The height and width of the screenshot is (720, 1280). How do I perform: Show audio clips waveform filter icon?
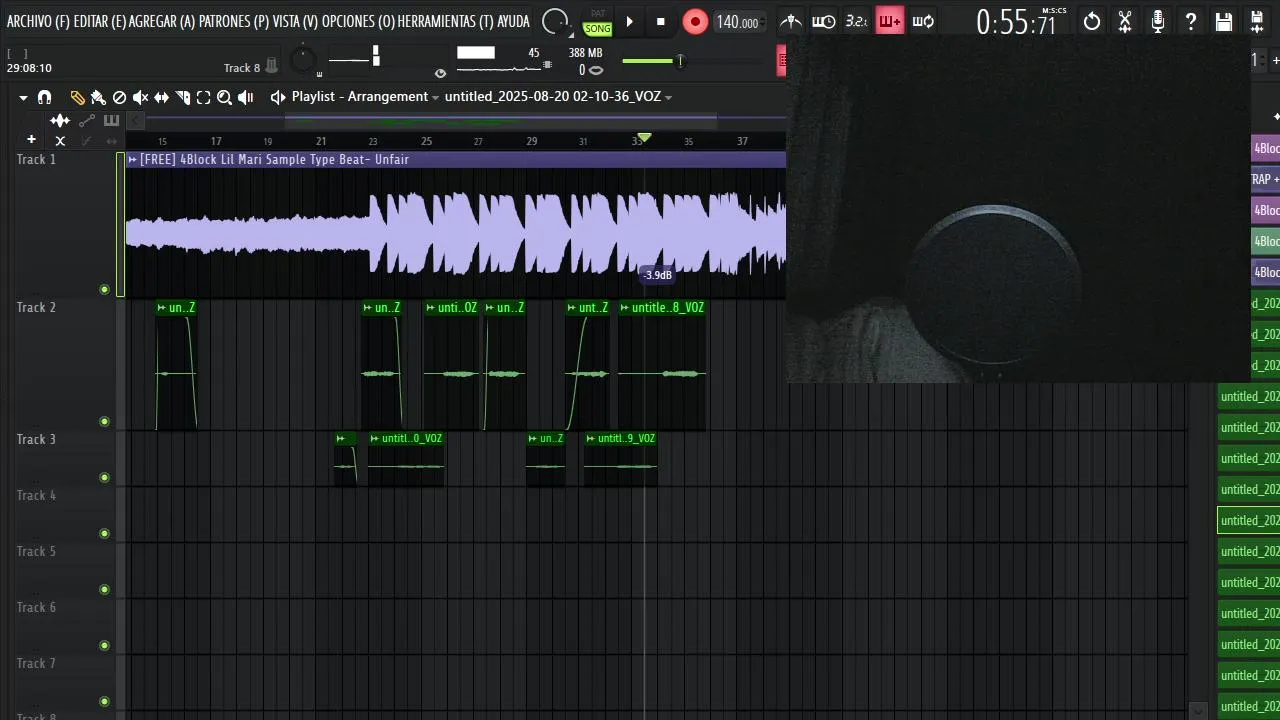click(60, 121)
